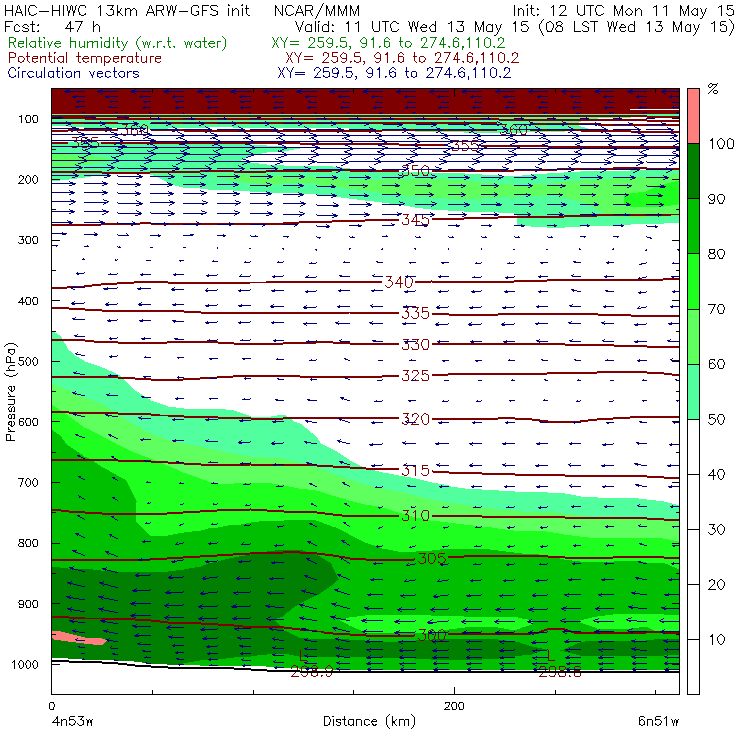Click the 'Valid: 11 UTC Wed 13 May 15' text

(x=413, y=26)
